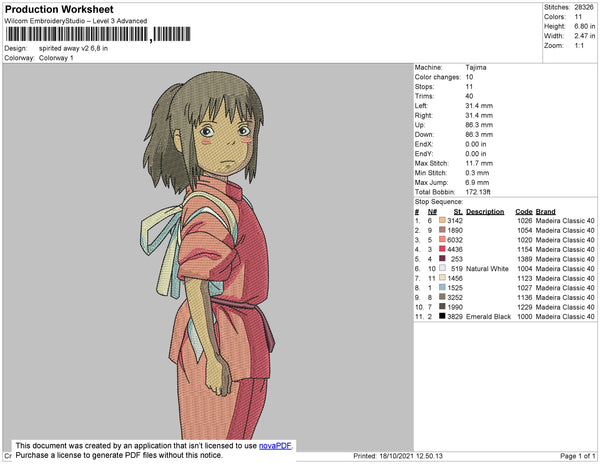This screenshot has width=600, height=464.
Task: Click the Height value '6.80 in'
Action: (x=585, y=26)
